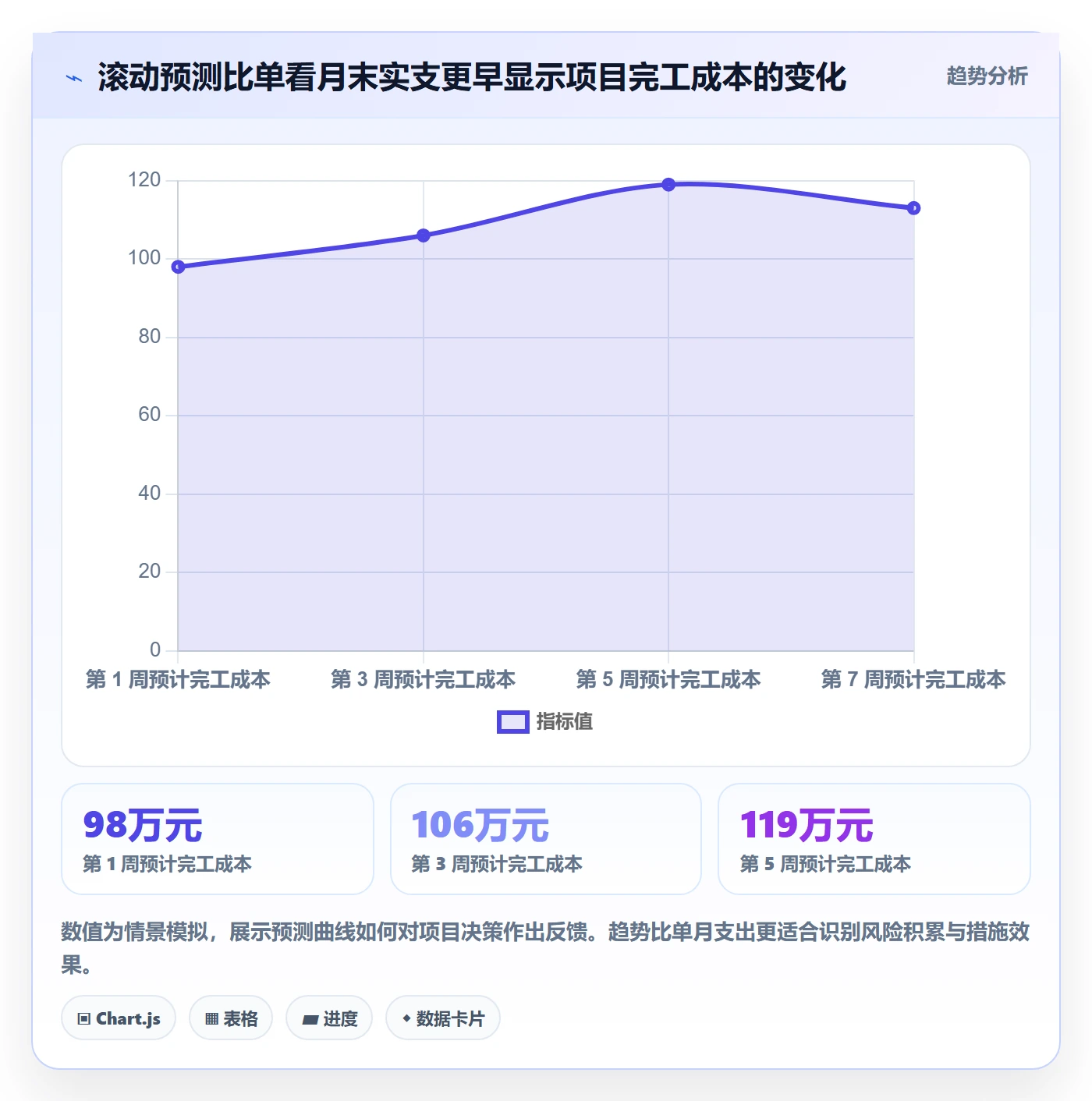1092x1101 pixels.
Task: Click the y-axis value 0
Action: coord(155,650)
